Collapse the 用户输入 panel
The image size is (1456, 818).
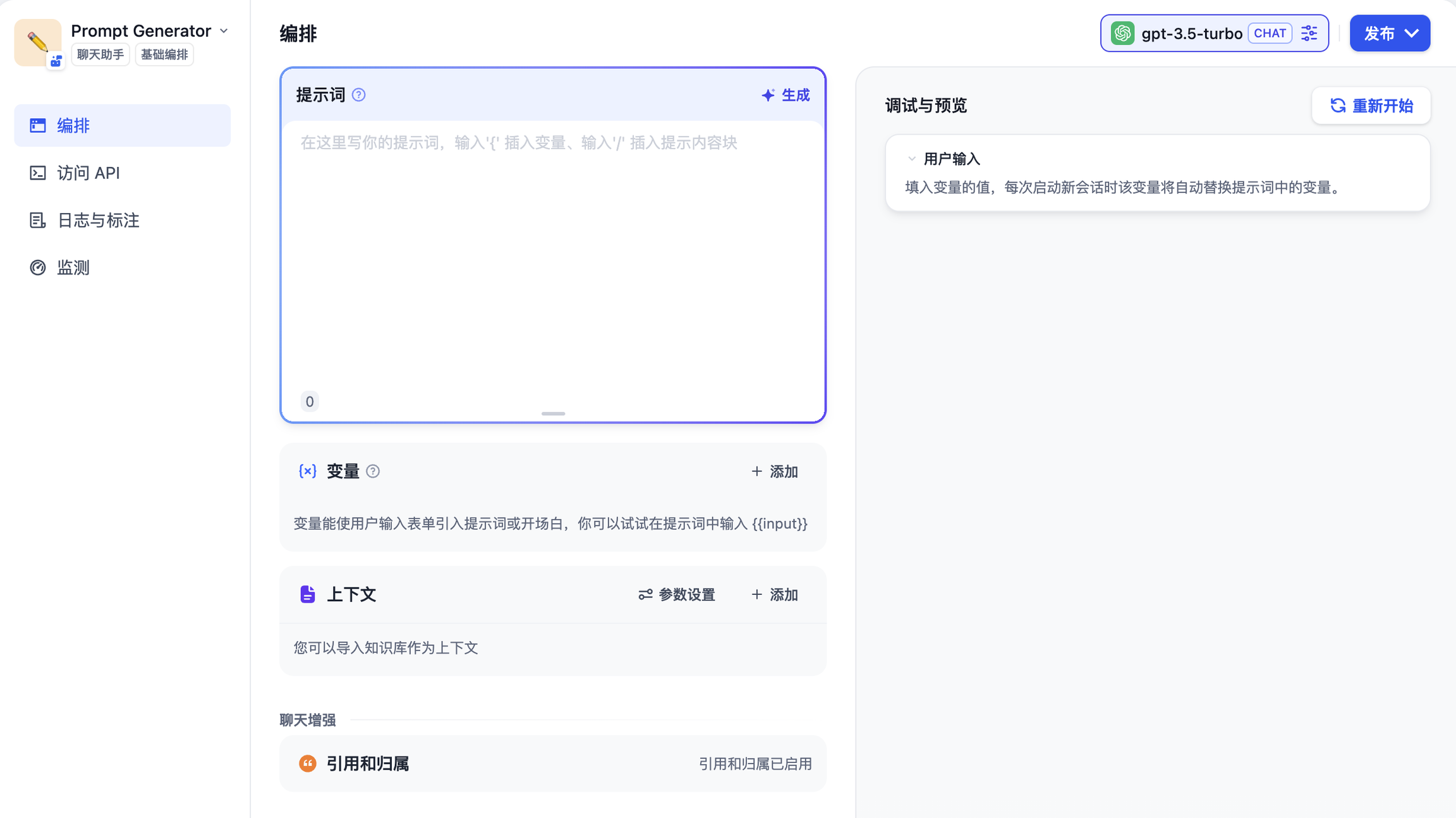(912, 158)
